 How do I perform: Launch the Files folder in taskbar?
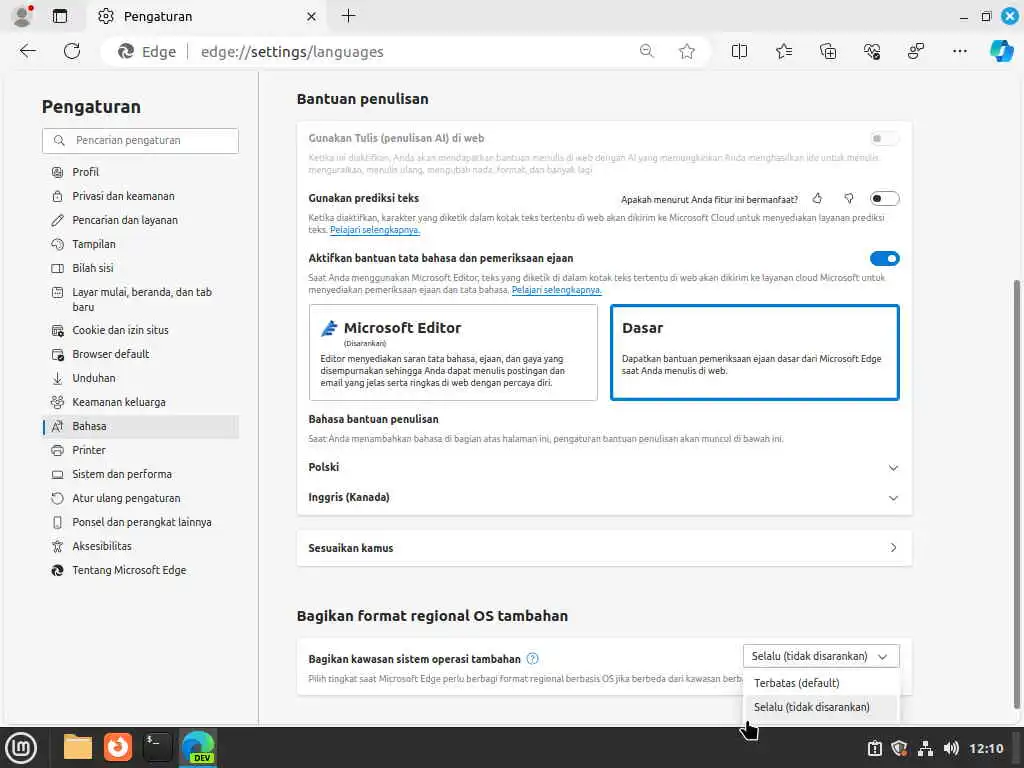(x=77, y=747)
